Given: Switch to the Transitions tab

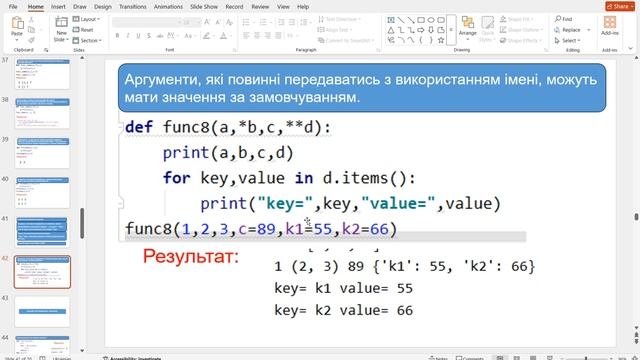Looking at the screenshot, I should (x=133, y=7).
